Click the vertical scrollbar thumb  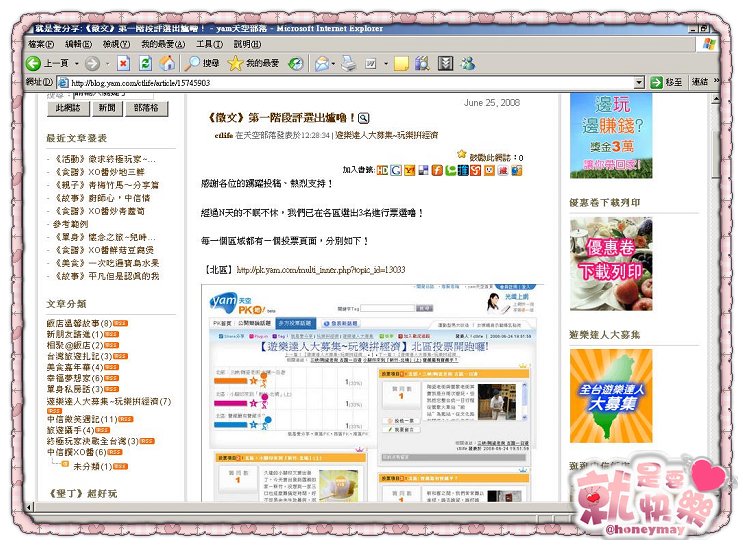(715, 155)
